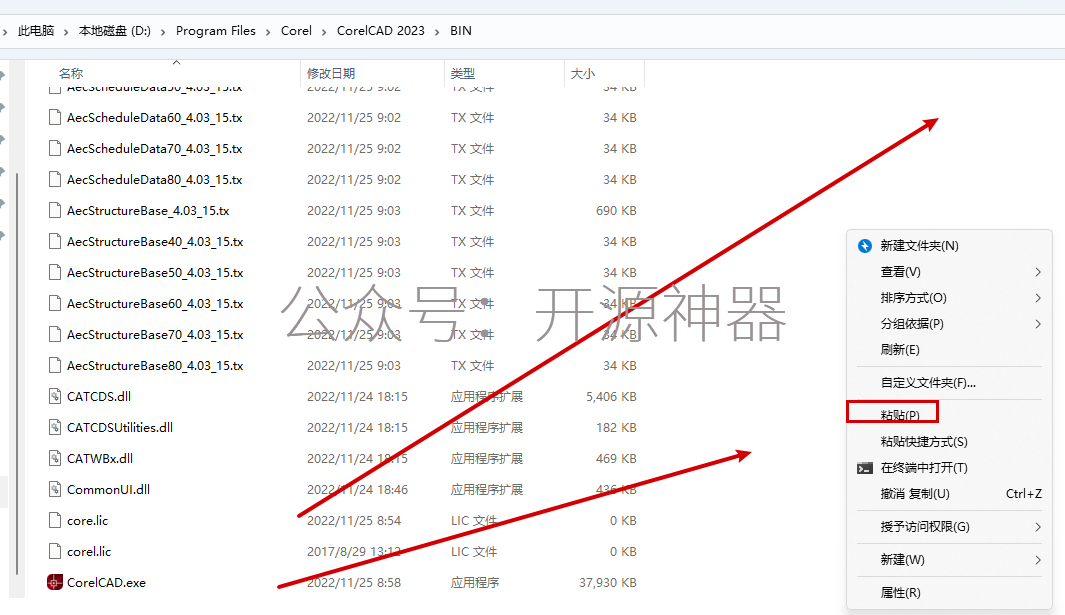Image resolution: width=1065 pixels, height=615 pixels.
Task: Click the 类型 column header
Action: tap(463, 73)
